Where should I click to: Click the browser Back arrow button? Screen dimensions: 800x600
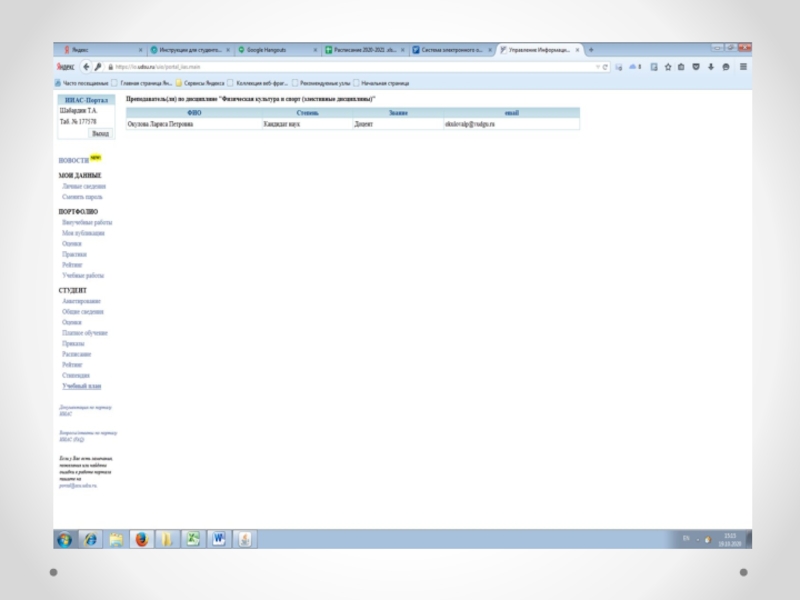click(x=86, y=67)
